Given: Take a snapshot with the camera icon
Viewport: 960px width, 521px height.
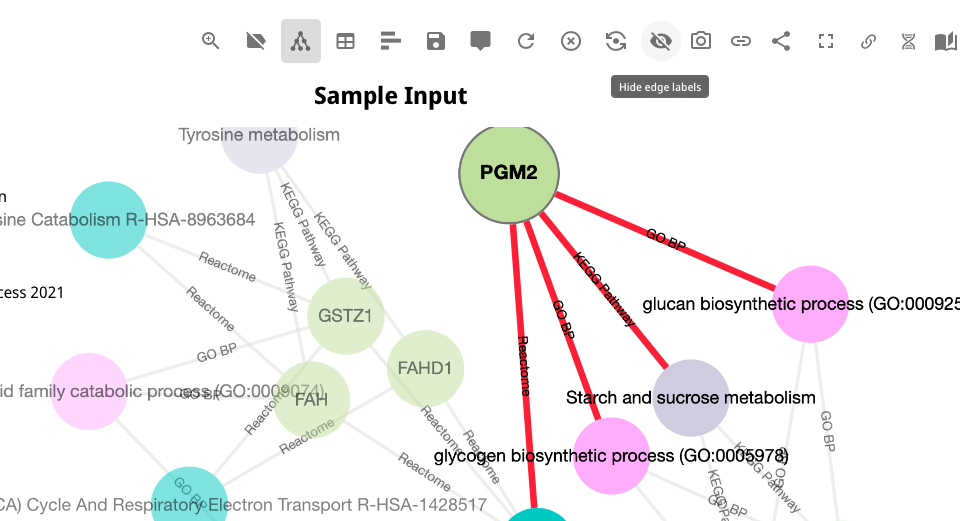Looking at the screenshot, I should click(x=700, y=41).
